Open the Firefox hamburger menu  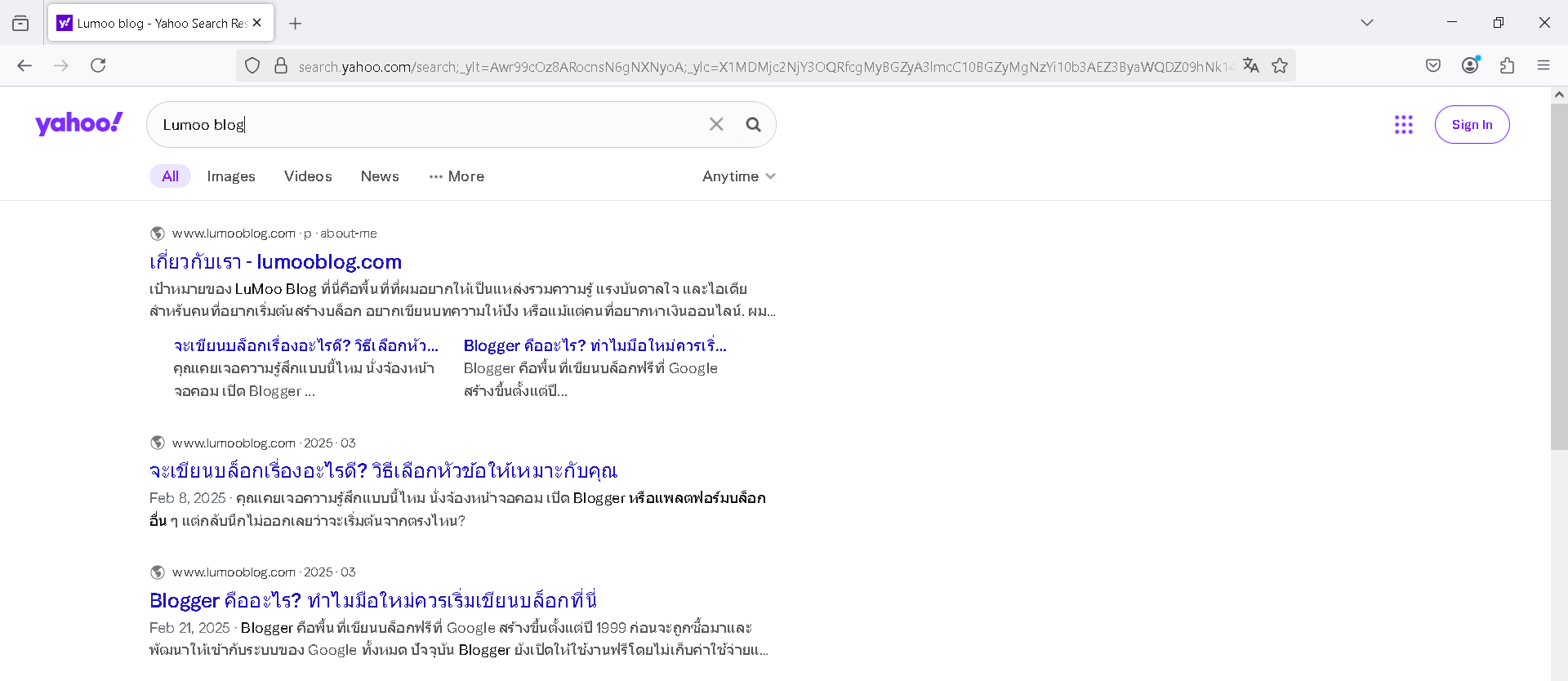1543,65
